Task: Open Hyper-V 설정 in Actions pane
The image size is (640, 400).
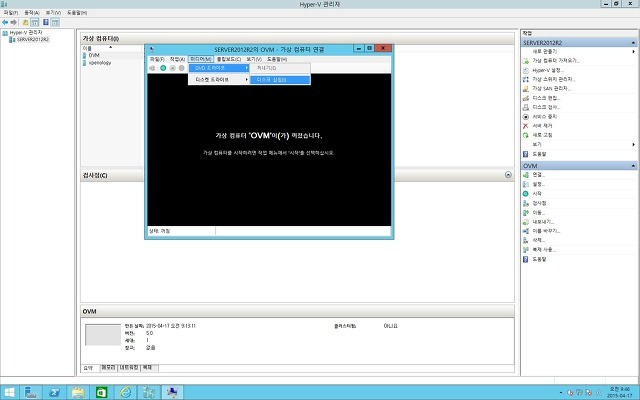Action: 548,70
